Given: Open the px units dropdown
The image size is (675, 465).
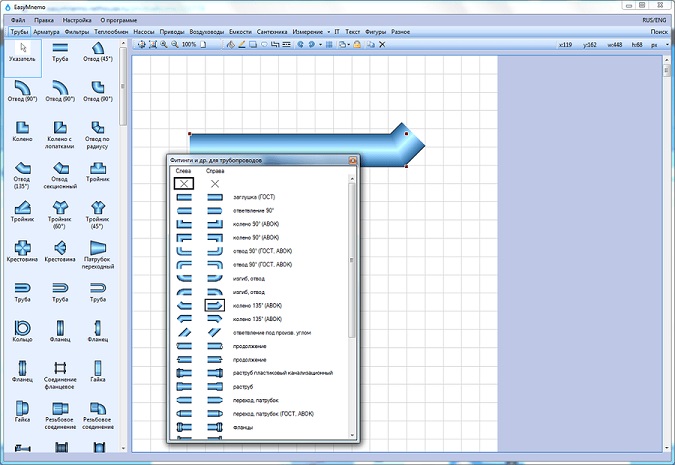Looking at the screenshot, I should [659, 45].
